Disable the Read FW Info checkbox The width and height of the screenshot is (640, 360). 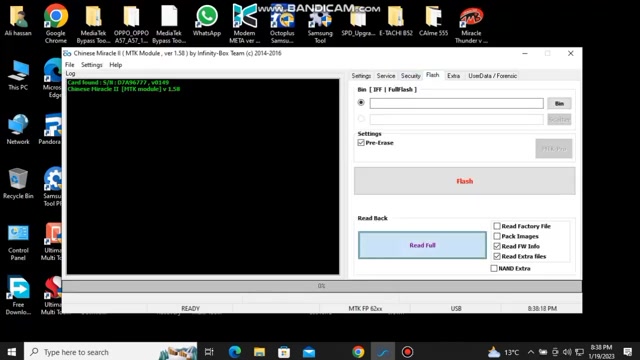(x=497, y=246)
